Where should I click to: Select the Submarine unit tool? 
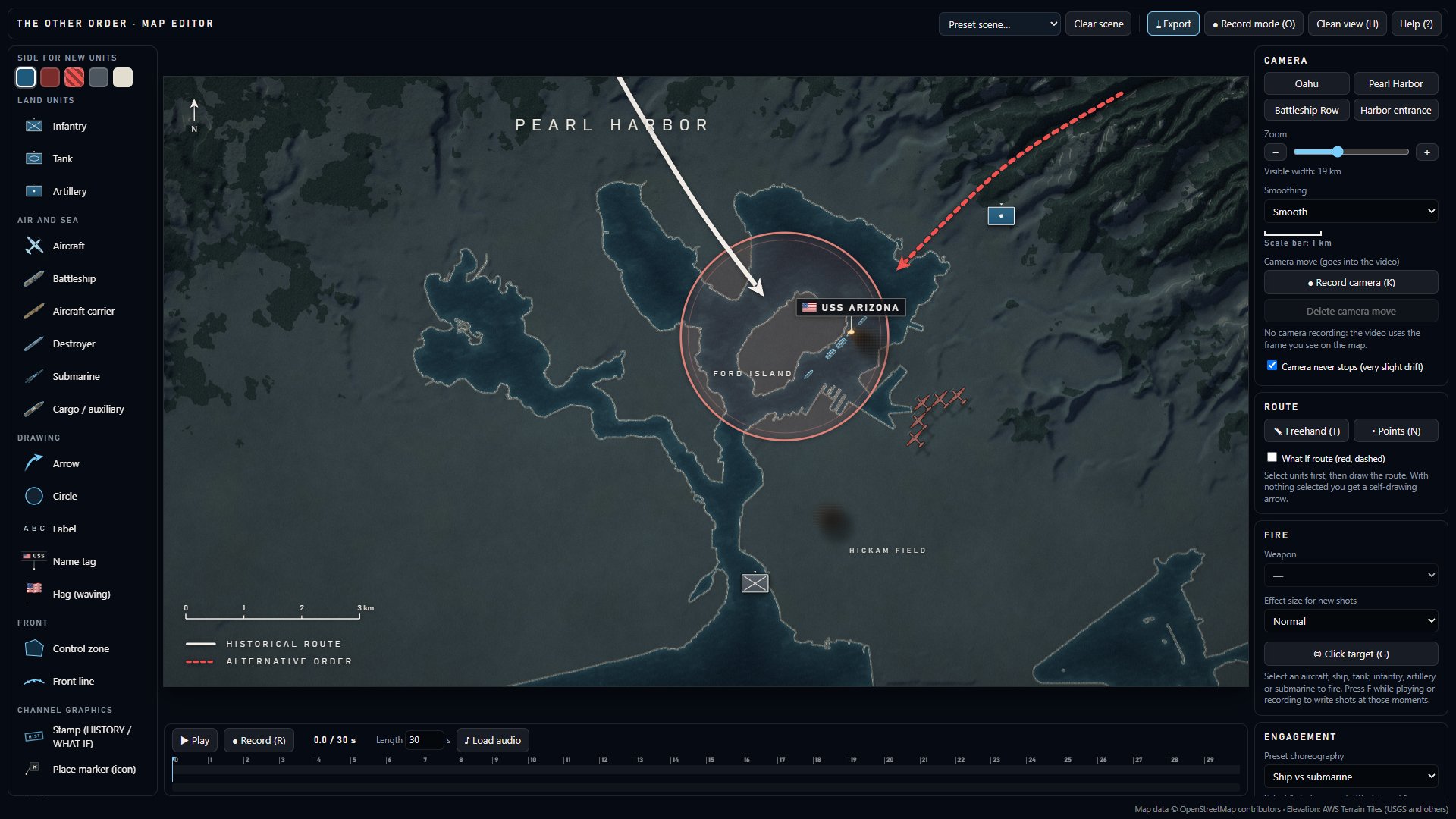tap(83, 376)
